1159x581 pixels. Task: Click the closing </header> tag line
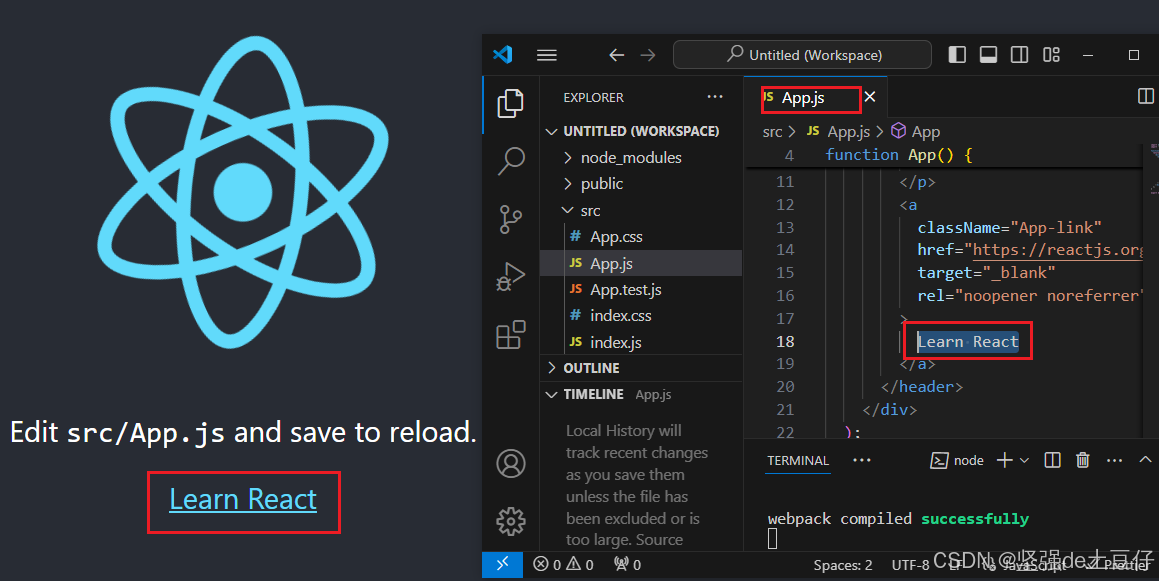(x=922, y=387)
